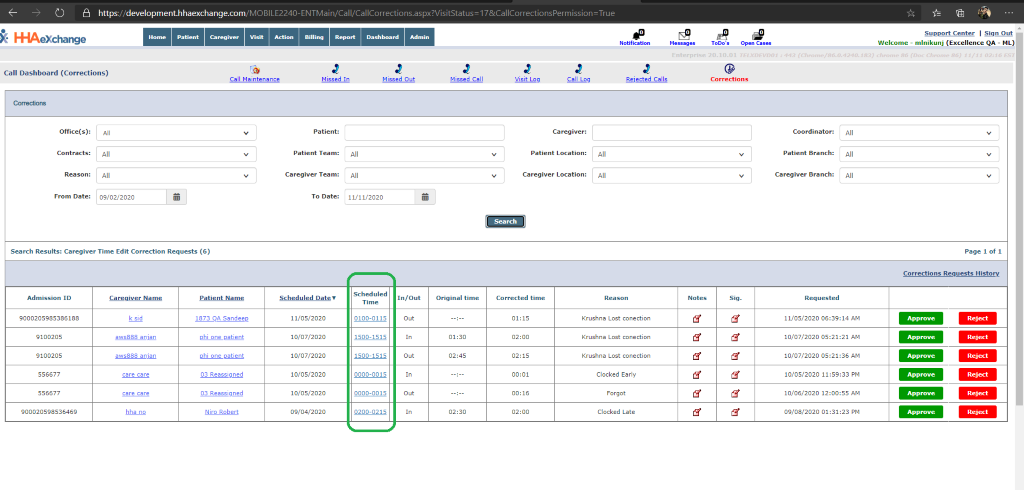Open the From Date calendar picker

[x=176, y=197]
